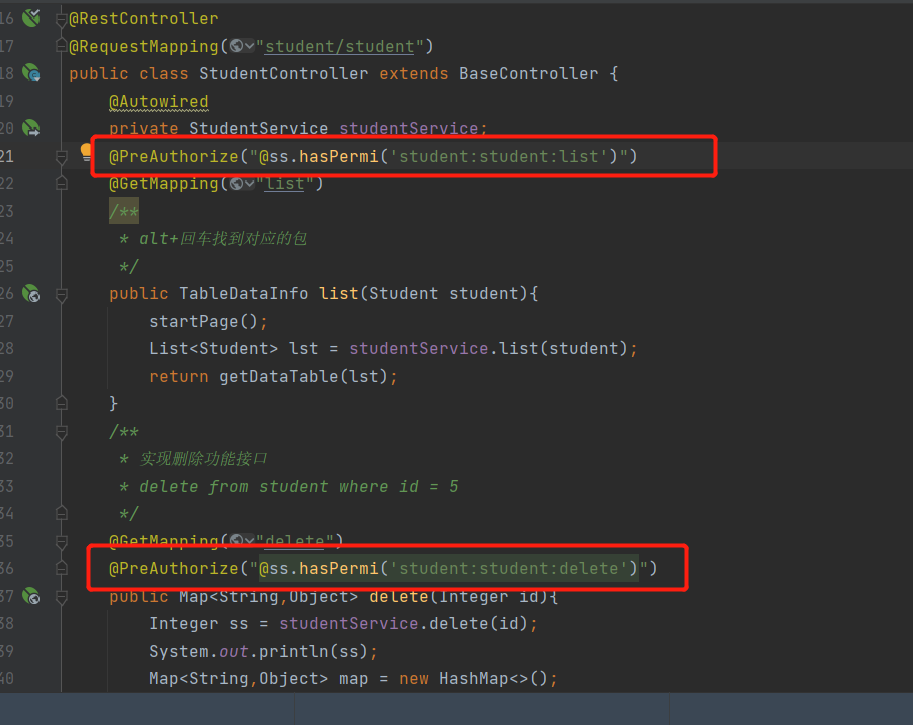The width and height of the screenshot is (913, 725).
Task: Click the gutter icon beside the StudentController class line
Action: pos(31,73)
